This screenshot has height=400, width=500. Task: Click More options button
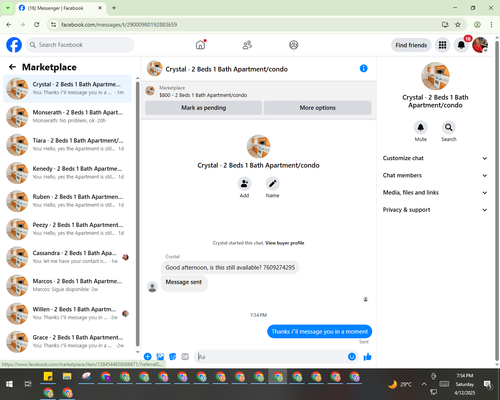coord(317,108)
